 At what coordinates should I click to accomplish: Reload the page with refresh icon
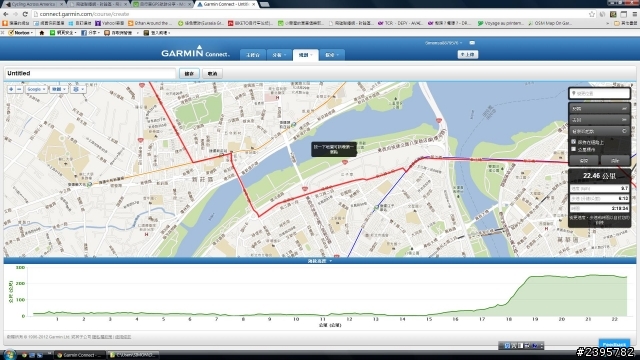coord(25,14)
